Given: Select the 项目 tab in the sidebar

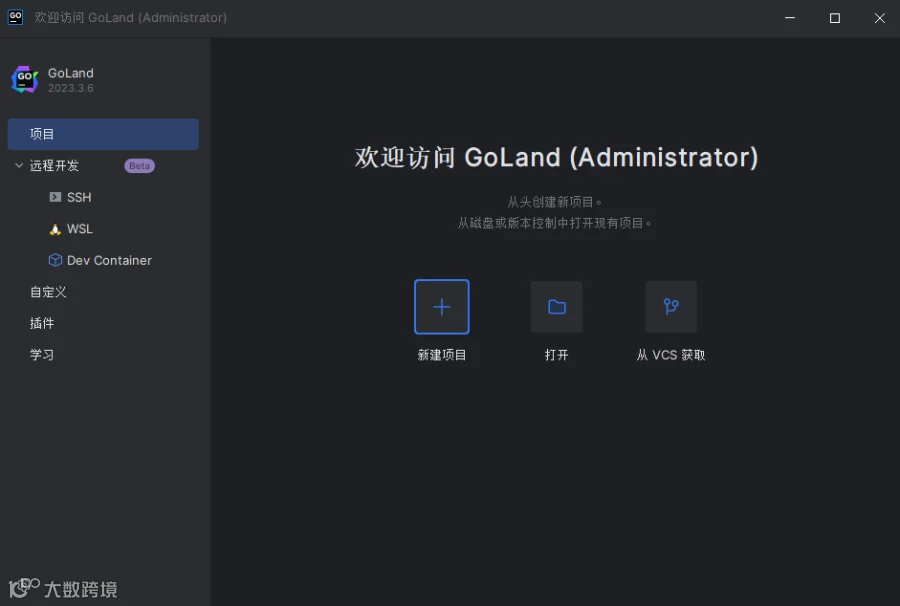Looking at the screenshot, I should coord(103,134).
